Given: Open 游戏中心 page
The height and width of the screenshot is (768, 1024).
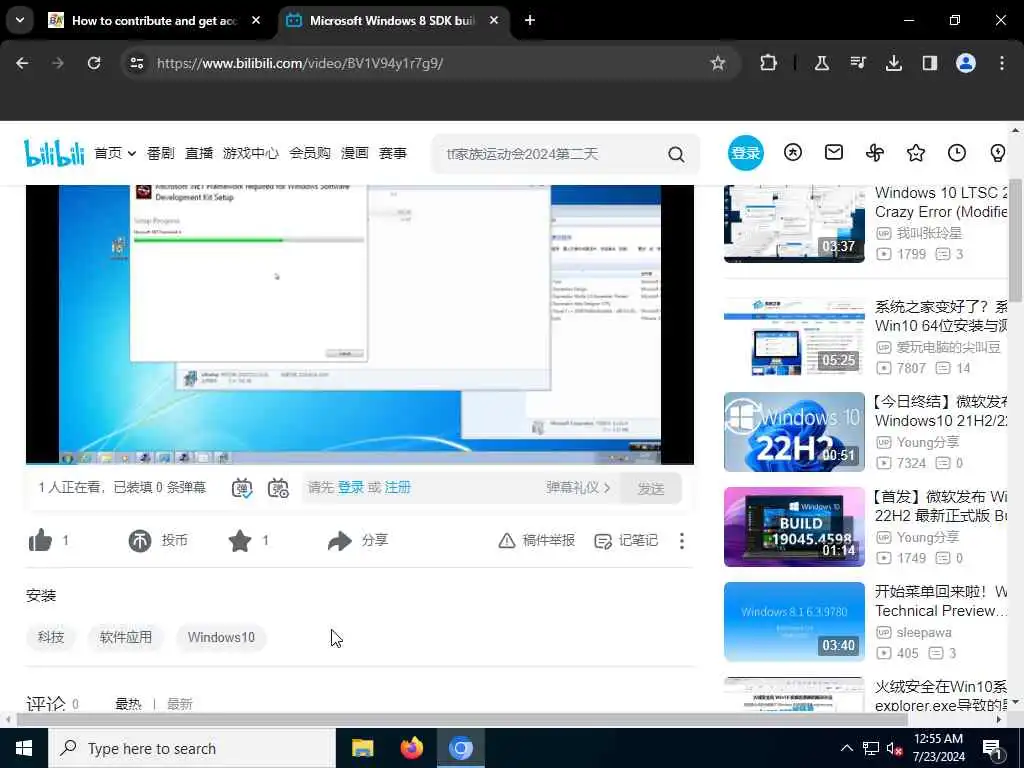Looking at the screenshot, I should click(251, 153).
